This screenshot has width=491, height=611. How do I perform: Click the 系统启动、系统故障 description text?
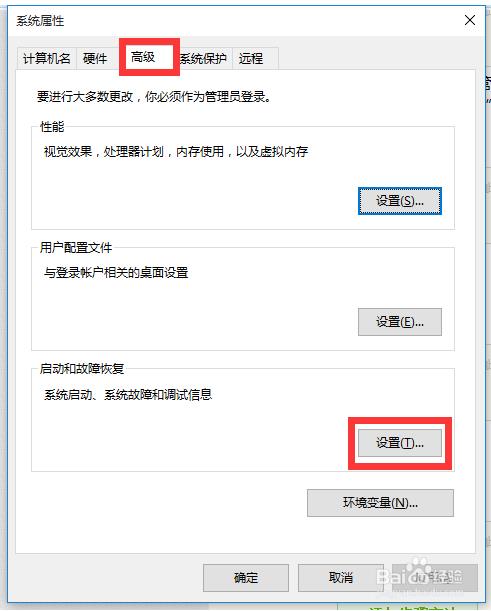[128, 395]
